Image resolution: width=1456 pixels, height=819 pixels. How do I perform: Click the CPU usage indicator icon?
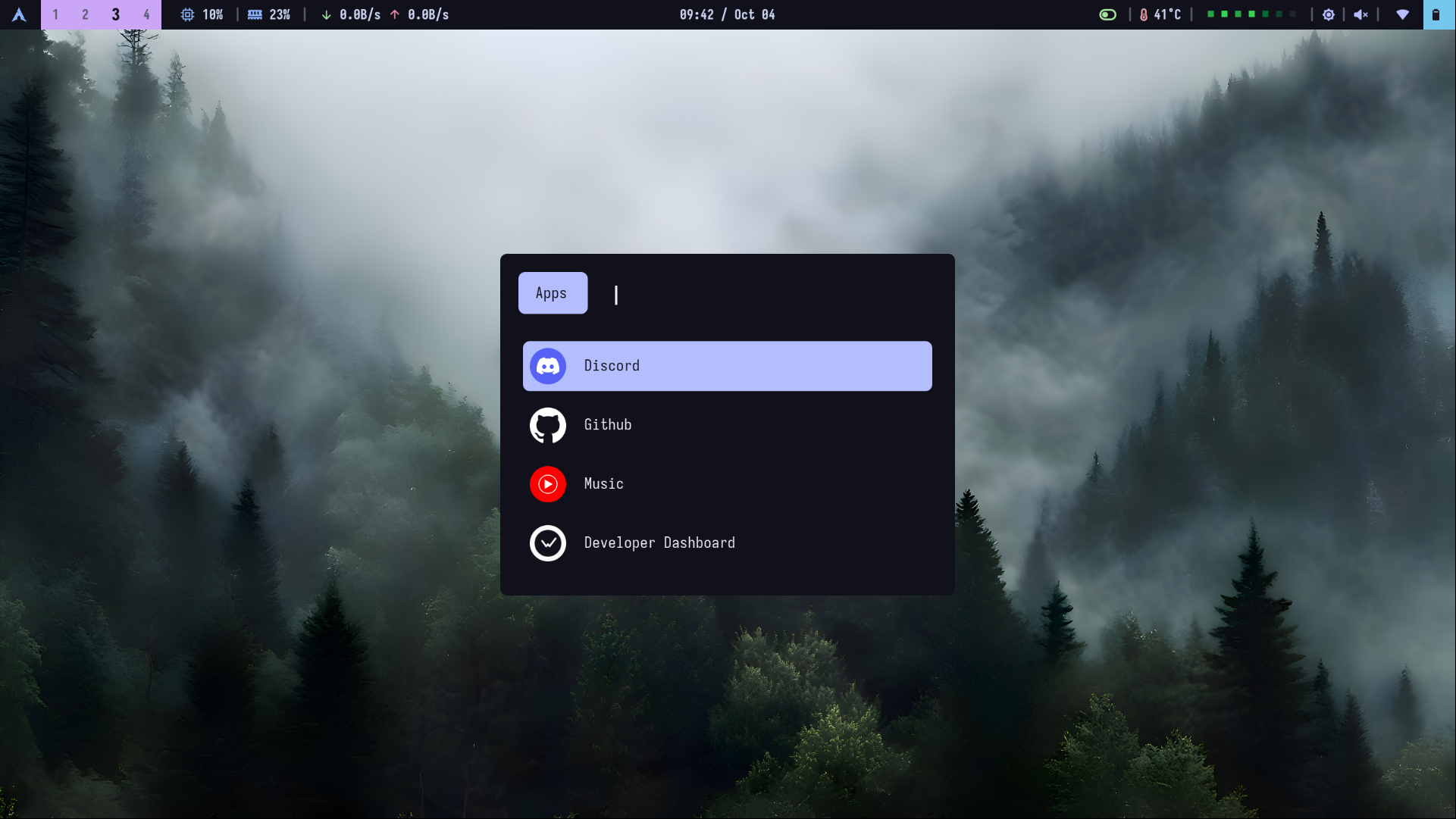(187, 14)
